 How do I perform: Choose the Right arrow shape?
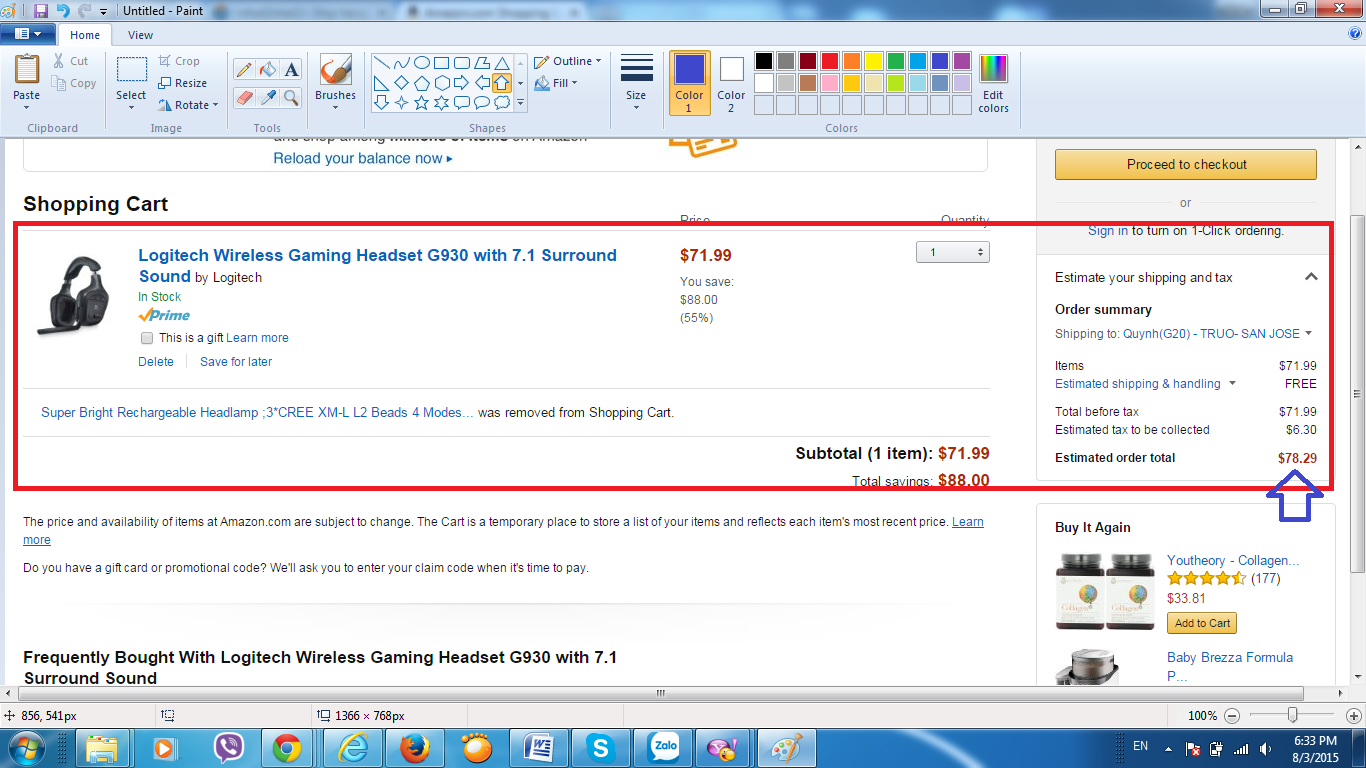point(462,82)
